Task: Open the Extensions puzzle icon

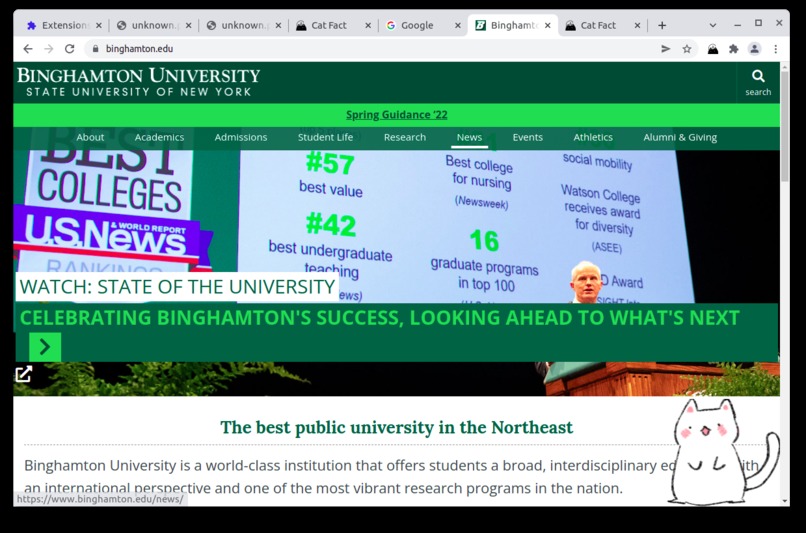Action: pos(734,49)
